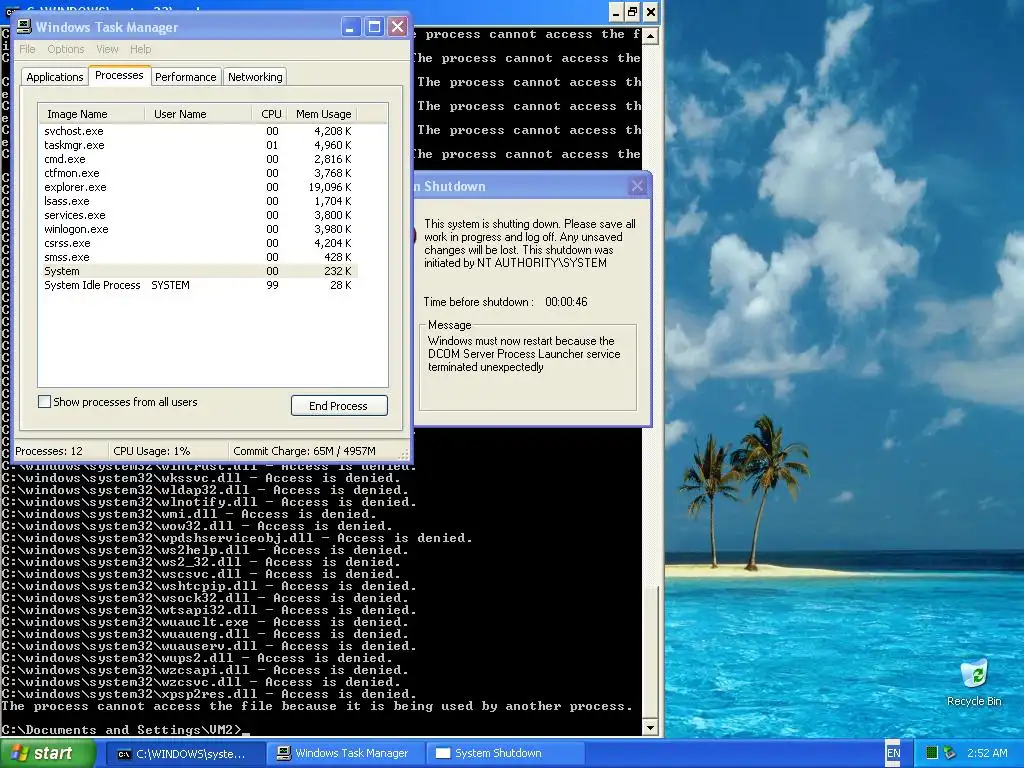This screenshot has width=1024, height=768.
Task: Select the winlogon.exe process row
Action: (198, 229)
